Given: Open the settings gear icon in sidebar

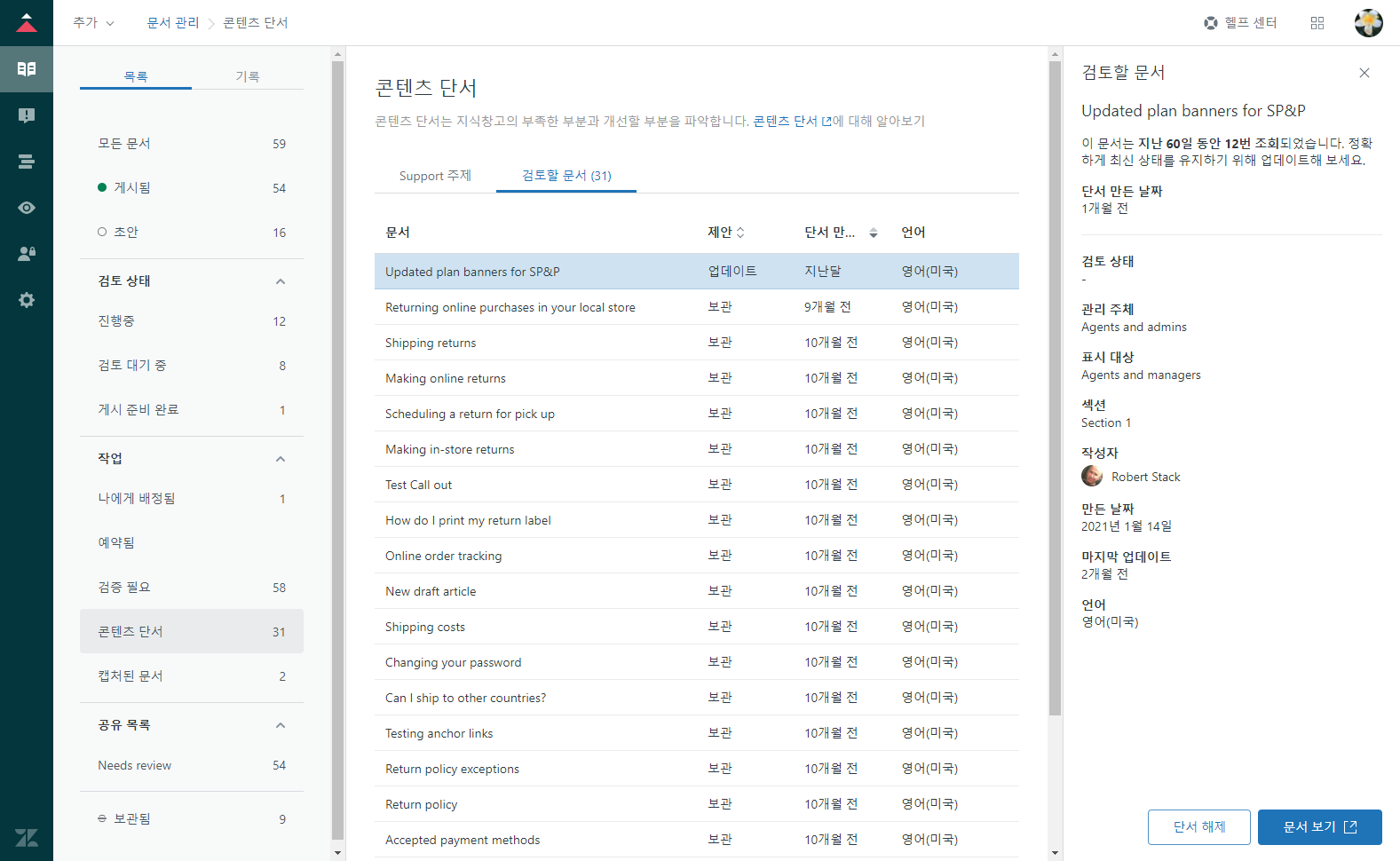Looking at the screenshot, I should [x=27, y=300].
